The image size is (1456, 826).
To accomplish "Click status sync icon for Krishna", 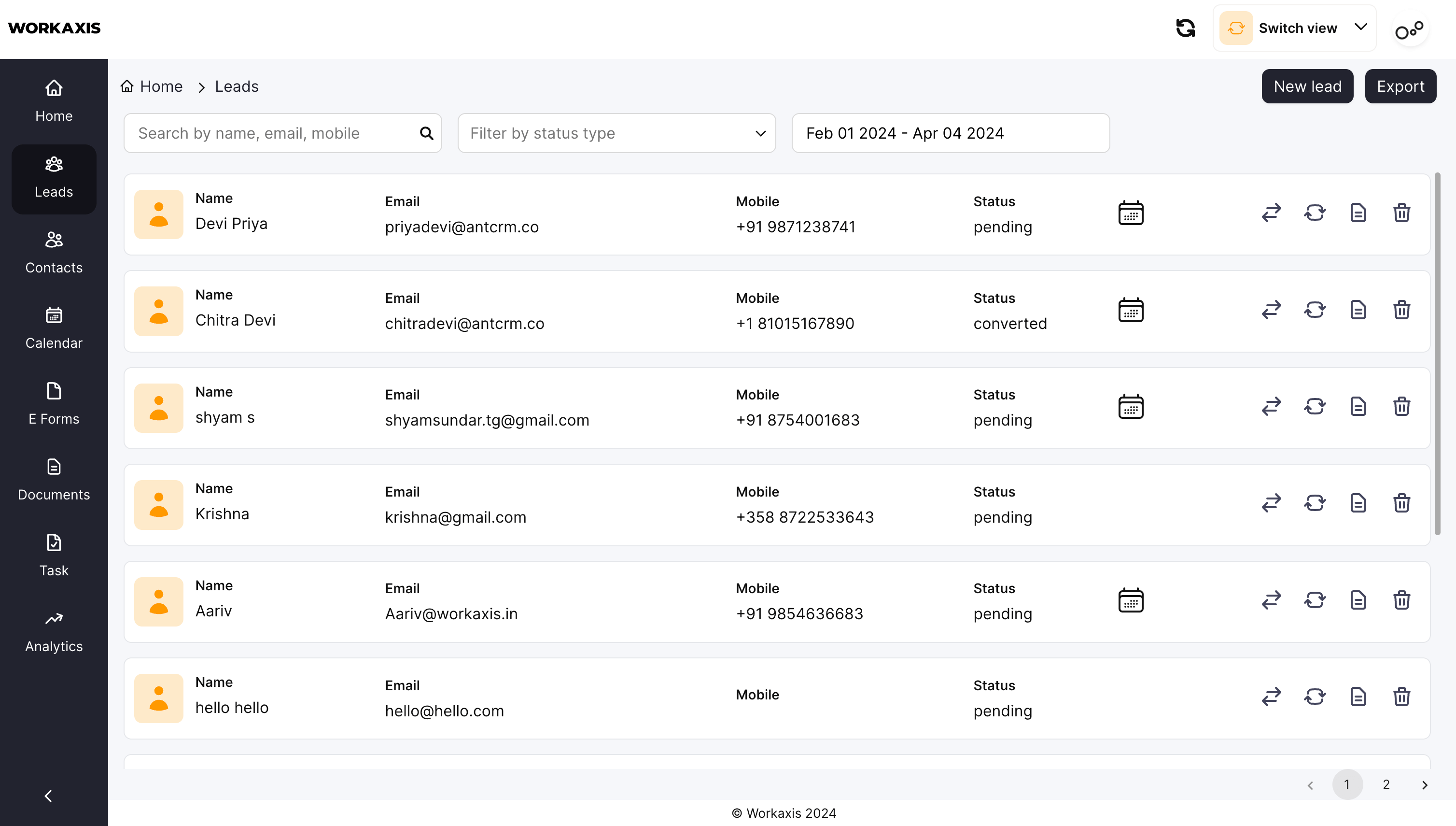I will click(x=1315, y=503).
